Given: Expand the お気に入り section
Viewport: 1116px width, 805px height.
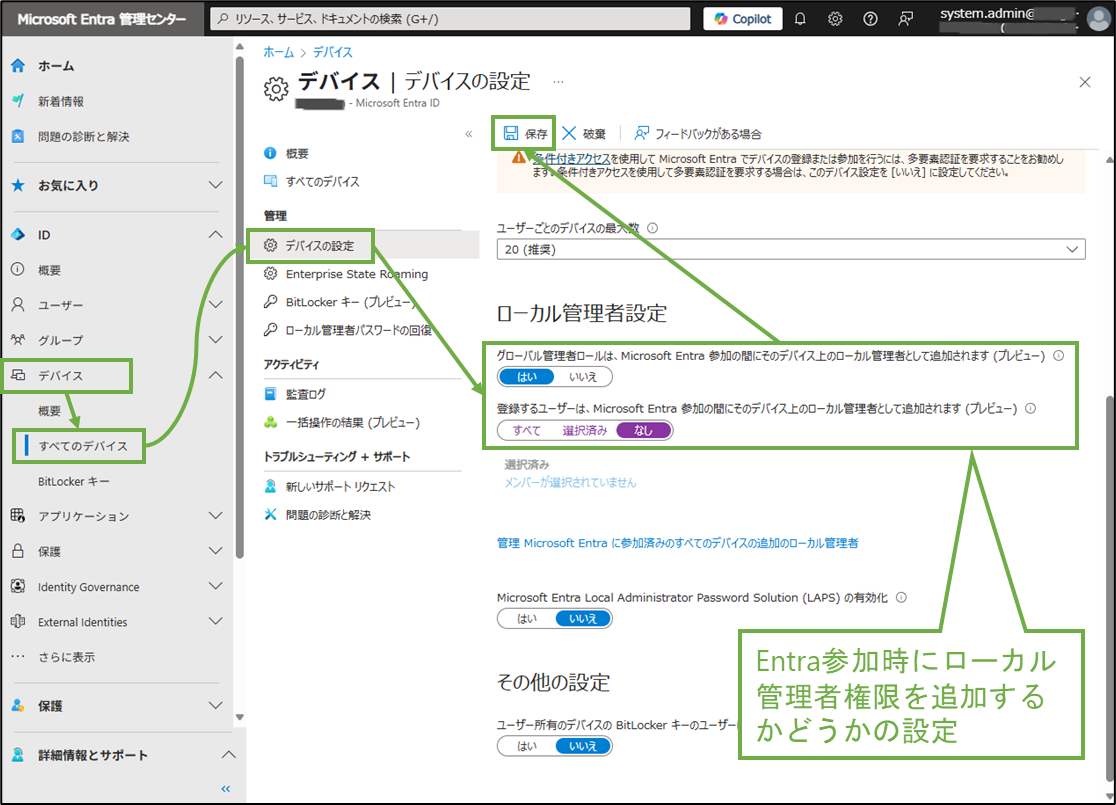Looking at the screenshot, I should pyautogui.click(x=215, y=185).
